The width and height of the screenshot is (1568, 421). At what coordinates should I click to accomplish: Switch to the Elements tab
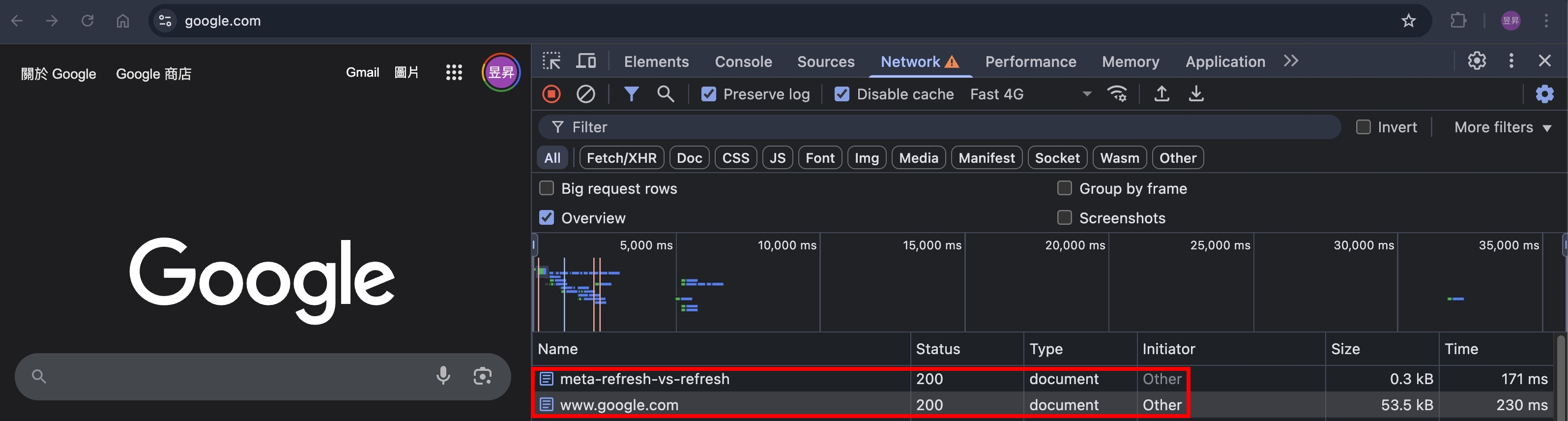656,61
